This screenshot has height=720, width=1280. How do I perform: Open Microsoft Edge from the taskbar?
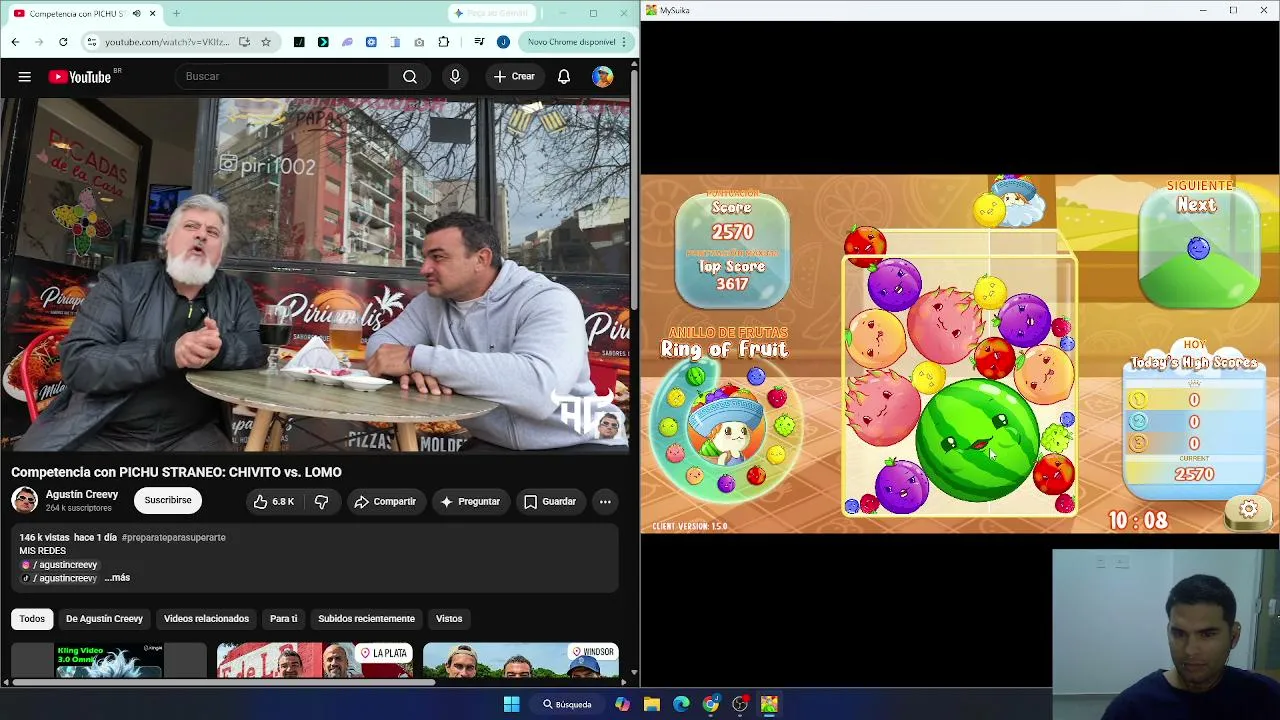(x=681, y=704)
